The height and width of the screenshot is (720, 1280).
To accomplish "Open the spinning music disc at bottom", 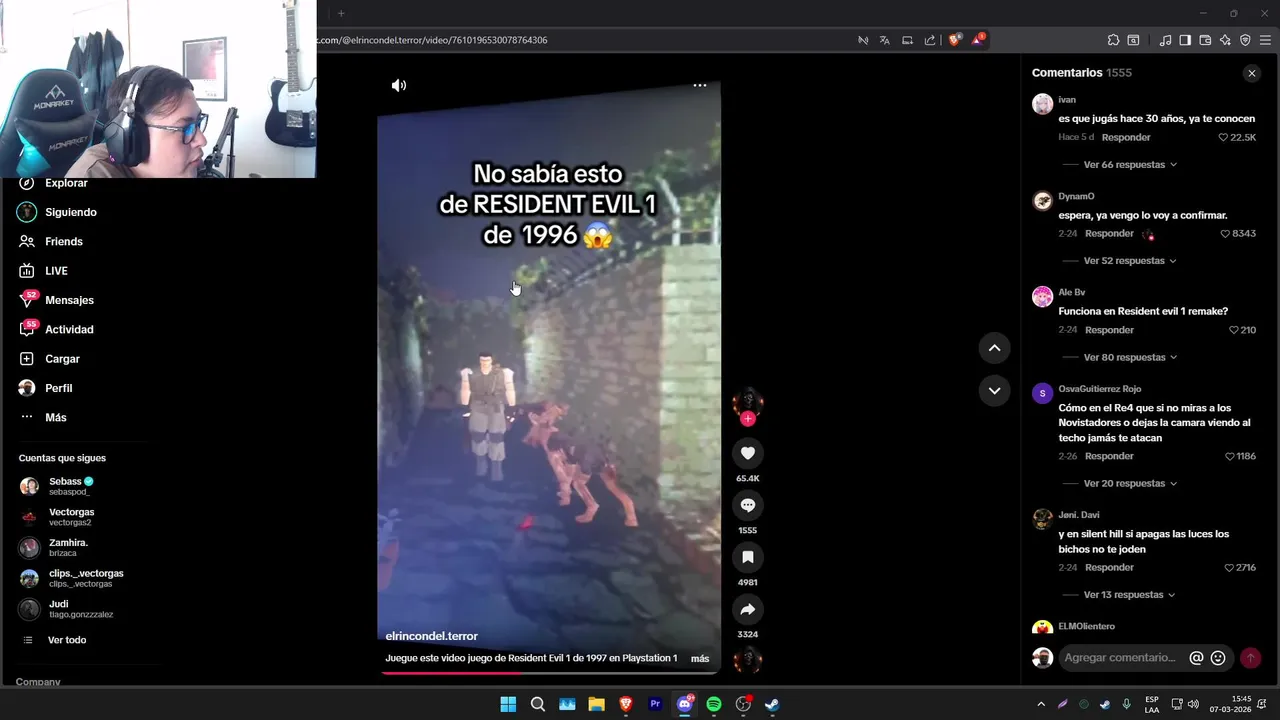I will (x=748, y=660).
